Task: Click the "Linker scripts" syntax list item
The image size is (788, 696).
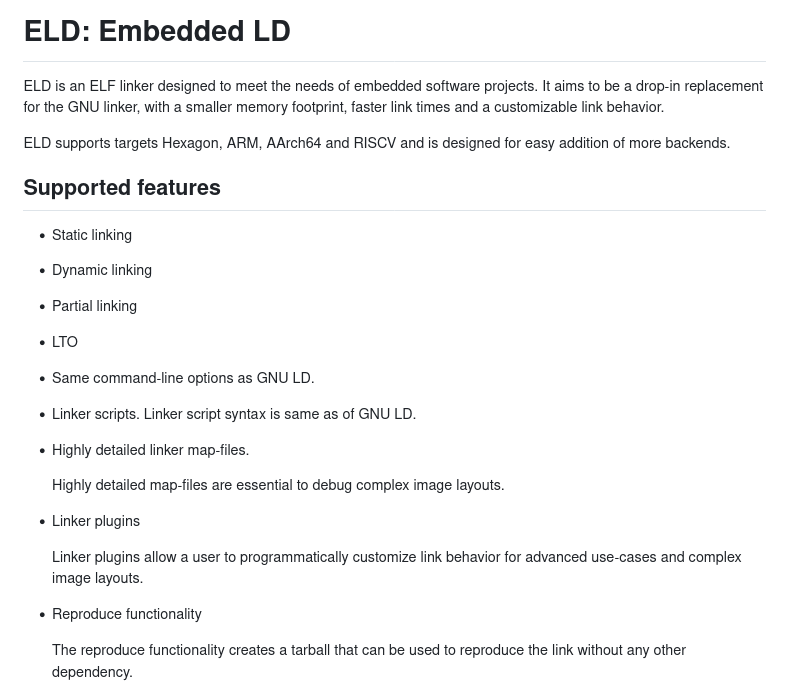Action: [234, 415]
